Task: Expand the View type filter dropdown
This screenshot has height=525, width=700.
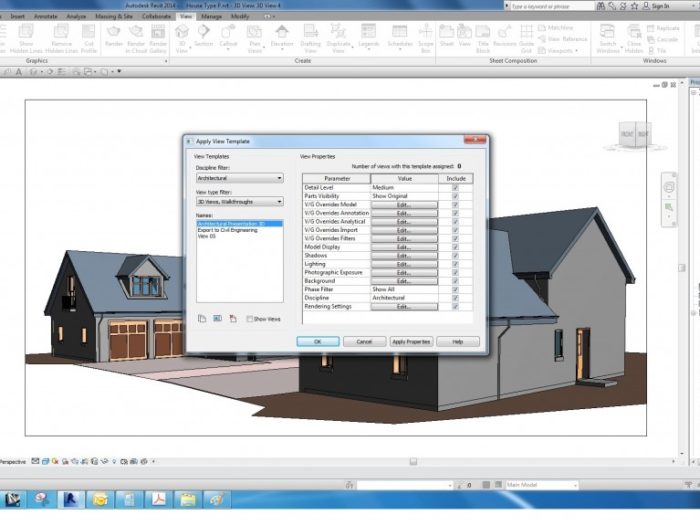Action: point(239,202)
